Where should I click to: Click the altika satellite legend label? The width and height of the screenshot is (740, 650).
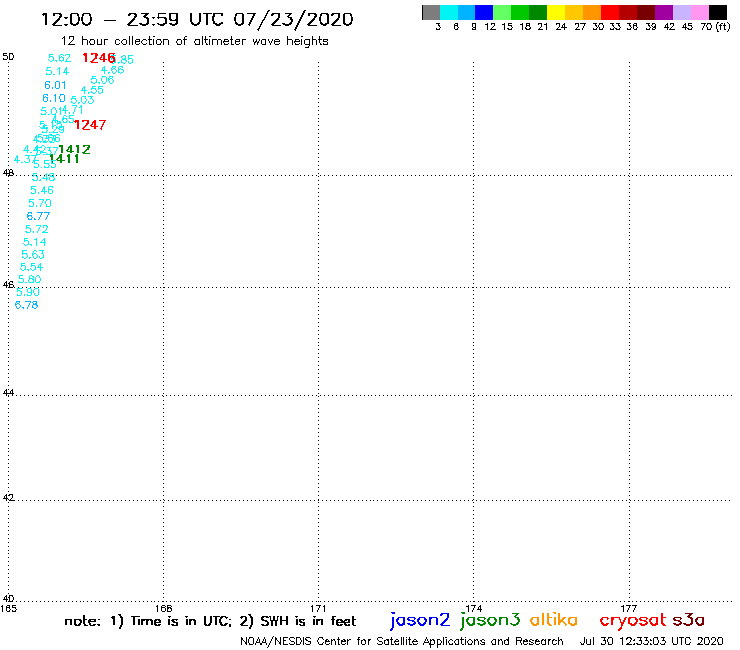pyautogui.click(x=554, y=619)
